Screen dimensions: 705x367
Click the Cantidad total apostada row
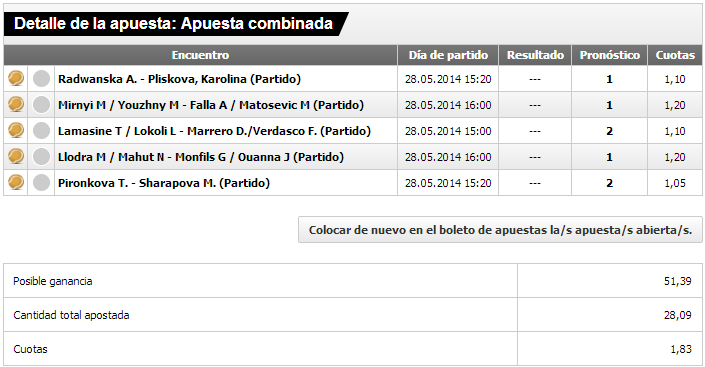click(352, 315)
